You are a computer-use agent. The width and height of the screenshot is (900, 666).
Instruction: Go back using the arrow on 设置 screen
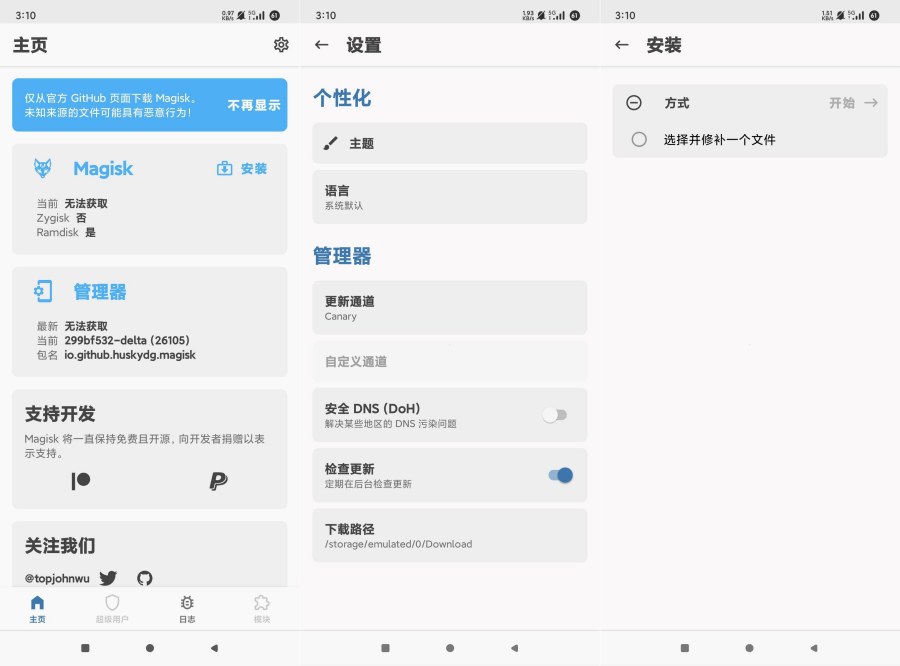(x=321, y=45)
